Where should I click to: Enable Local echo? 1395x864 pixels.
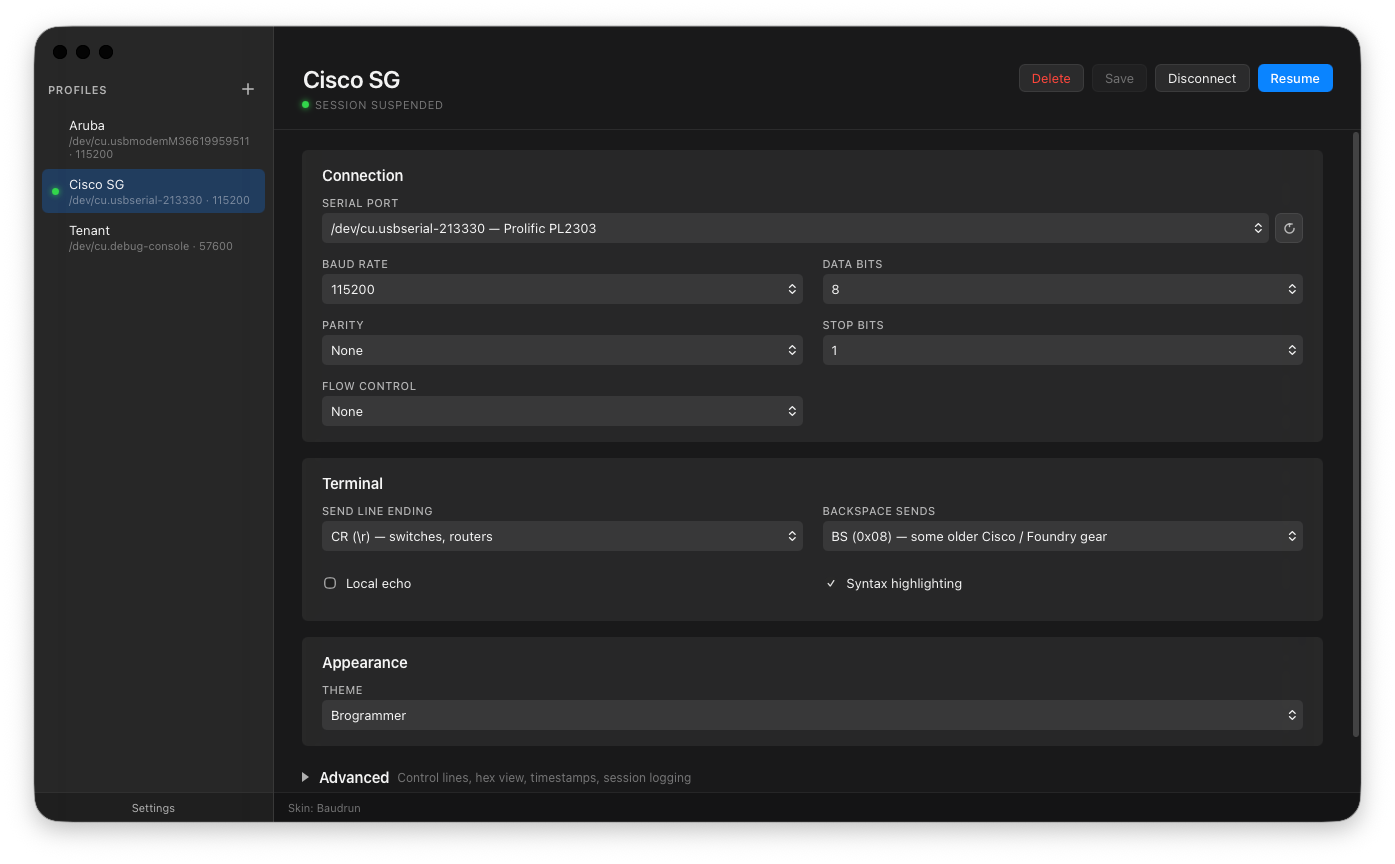pyautogui.click(x=330, y=583)
